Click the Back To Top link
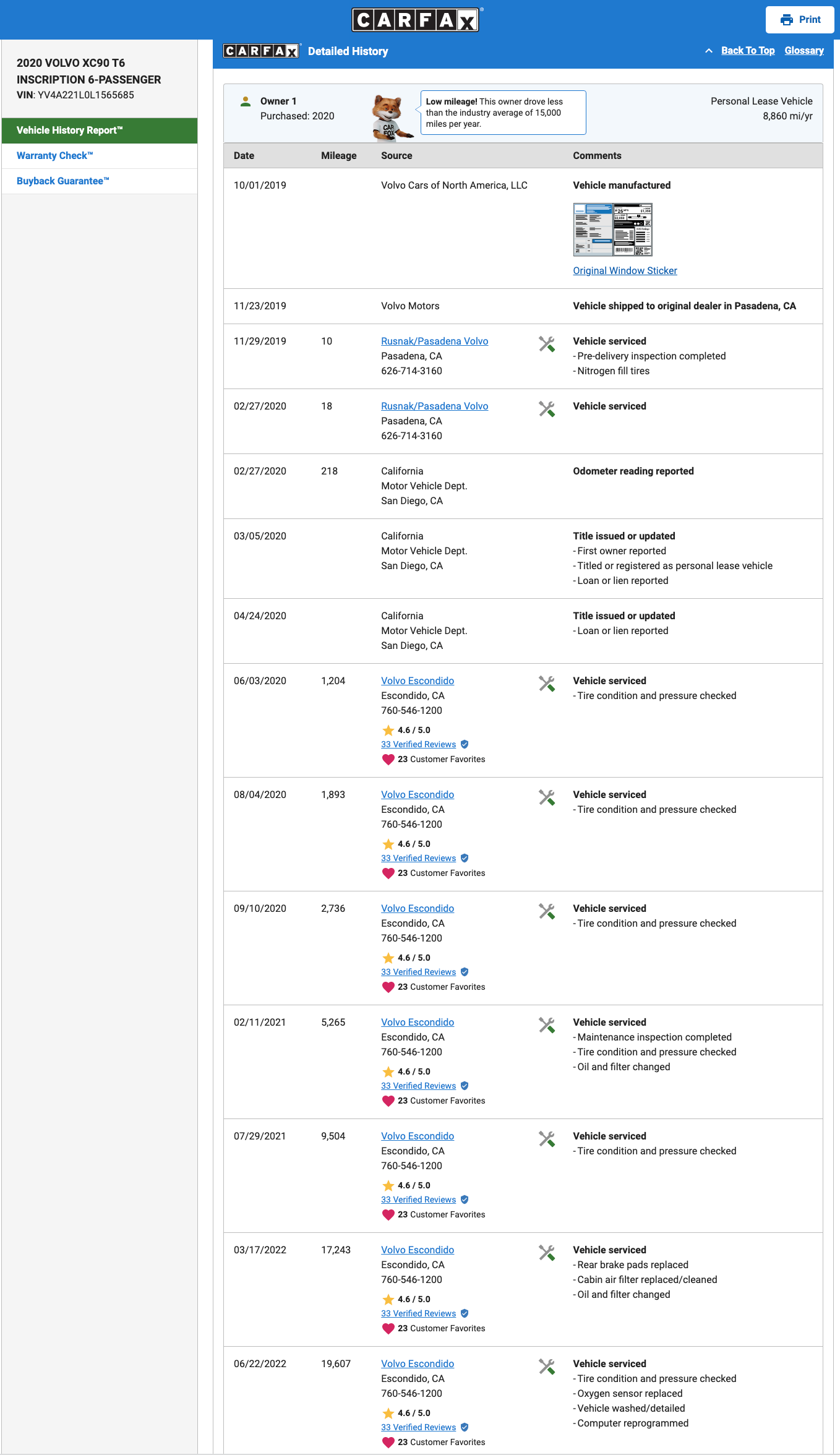Image resolution: width=840 pixels, height=1455 pixels. click(748, 51)
